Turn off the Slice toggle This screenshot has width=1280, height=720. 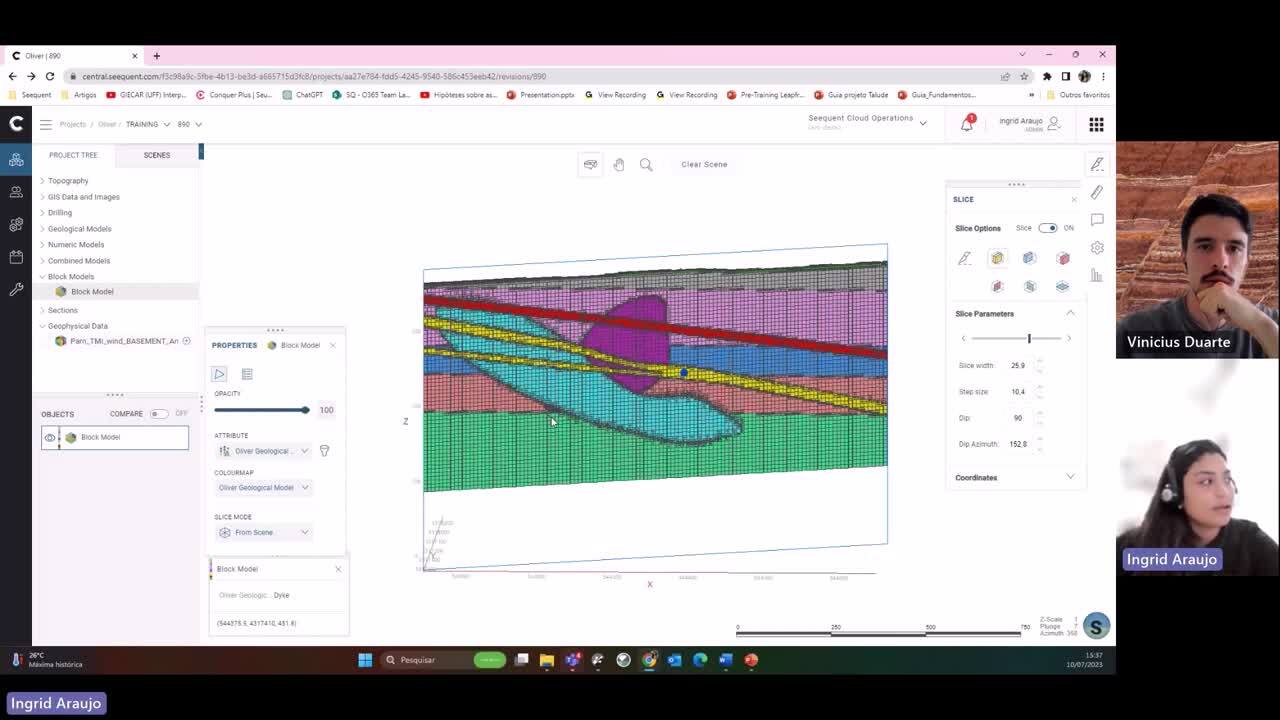point(1047,228)
